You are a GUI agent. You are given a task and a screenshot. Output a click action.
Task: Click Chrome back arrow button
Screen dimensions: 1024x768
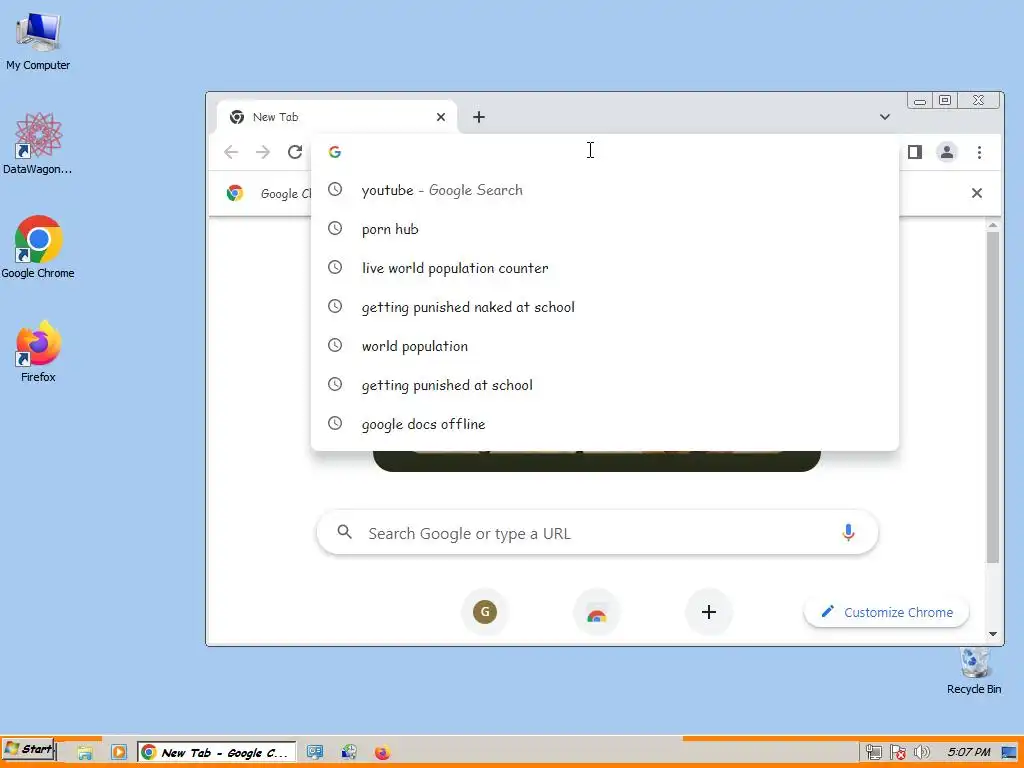click(231, 152)
